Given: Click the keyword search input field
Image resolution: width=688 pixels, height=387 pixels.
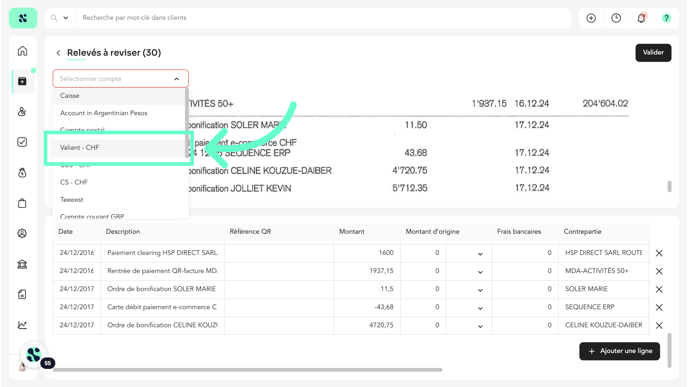Looking at the screenshot, I should click(323, 18).
